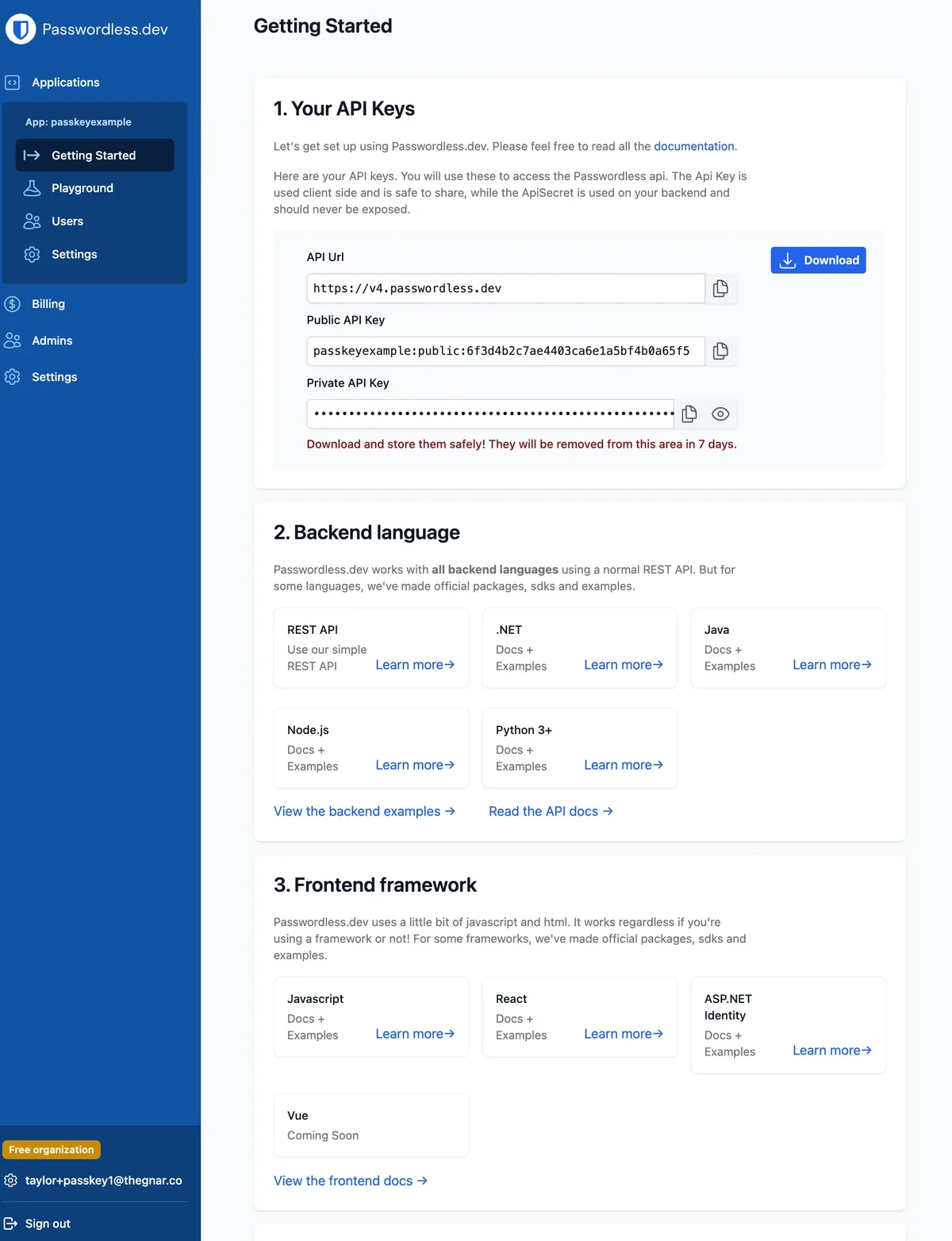The width and height of the screenshot is (952, 1241).
Task: Open the Playground page
Action: 83,188
